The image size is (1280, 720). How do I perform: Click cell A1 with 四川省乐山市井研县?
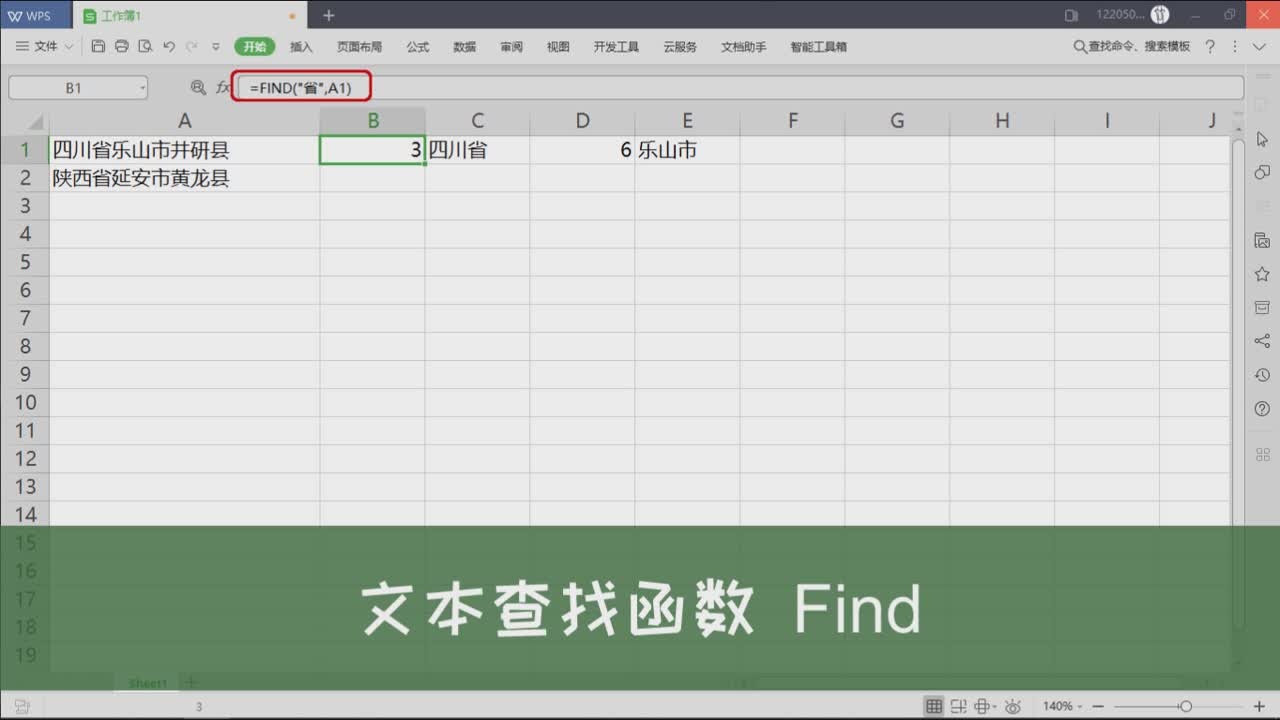point(185,150)
